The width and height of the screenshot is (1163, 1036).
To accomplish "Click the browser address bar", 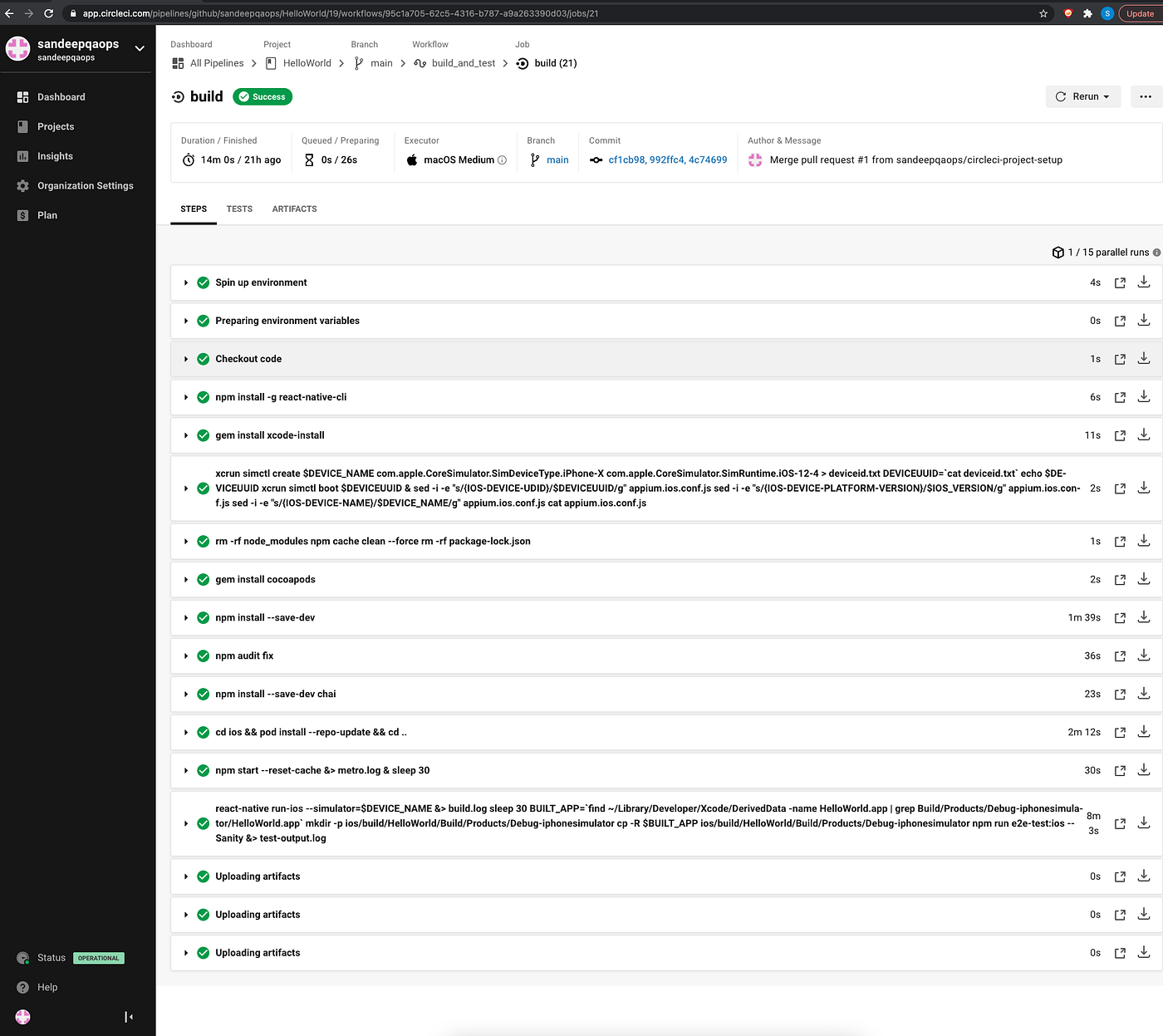I will pos(548,13).
